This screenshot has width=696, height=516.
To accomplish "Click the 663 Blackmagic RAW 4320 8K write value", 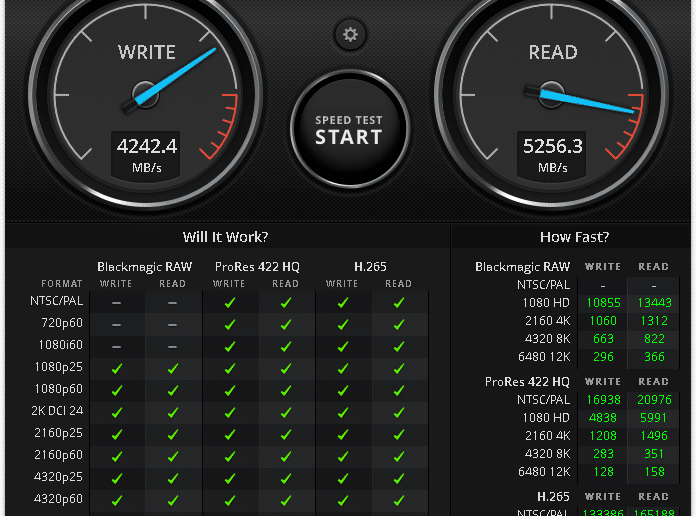I will click(x=603, y=339).
